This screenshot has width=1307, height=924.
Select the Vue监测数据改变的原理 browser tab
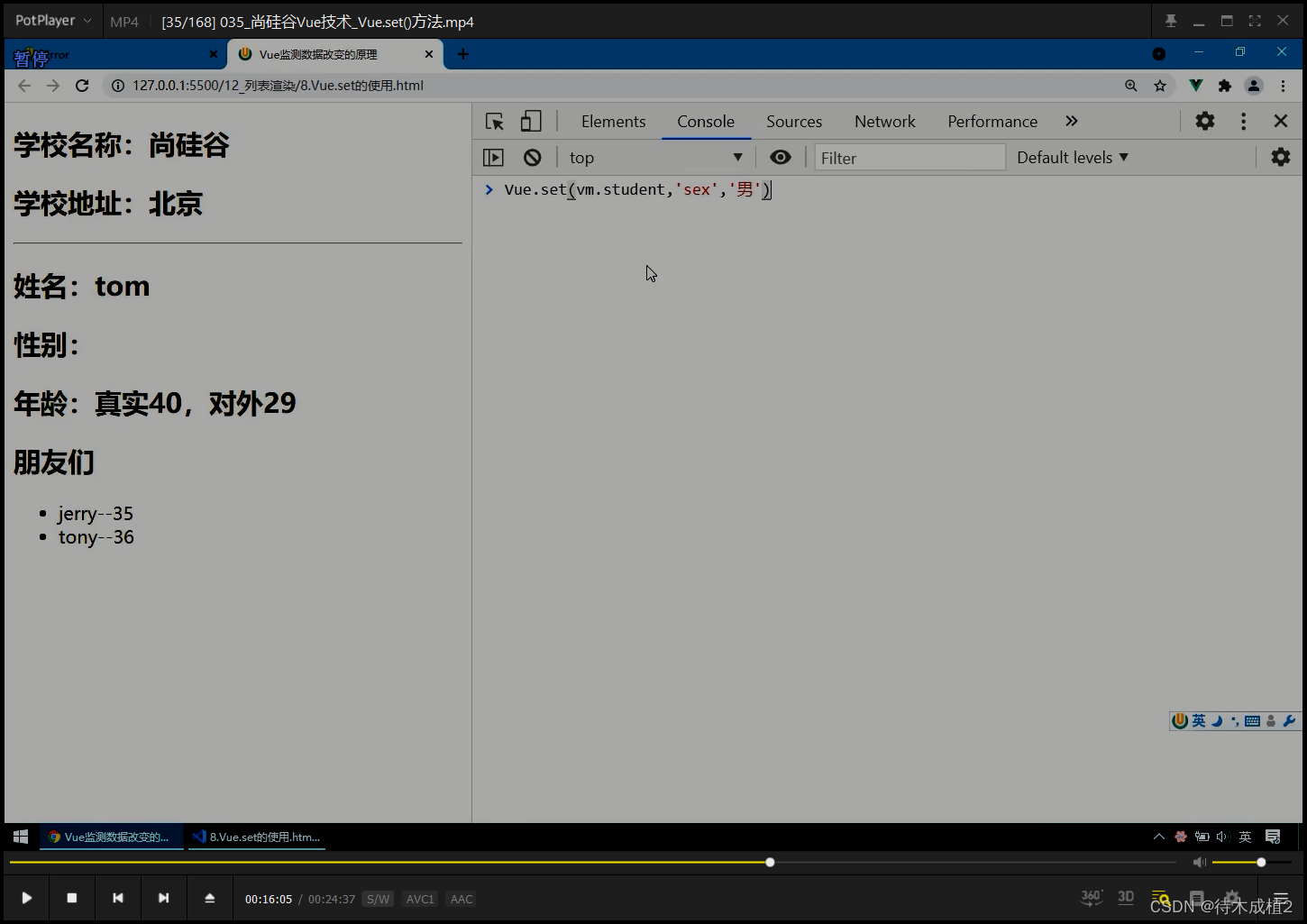[334, 54]
